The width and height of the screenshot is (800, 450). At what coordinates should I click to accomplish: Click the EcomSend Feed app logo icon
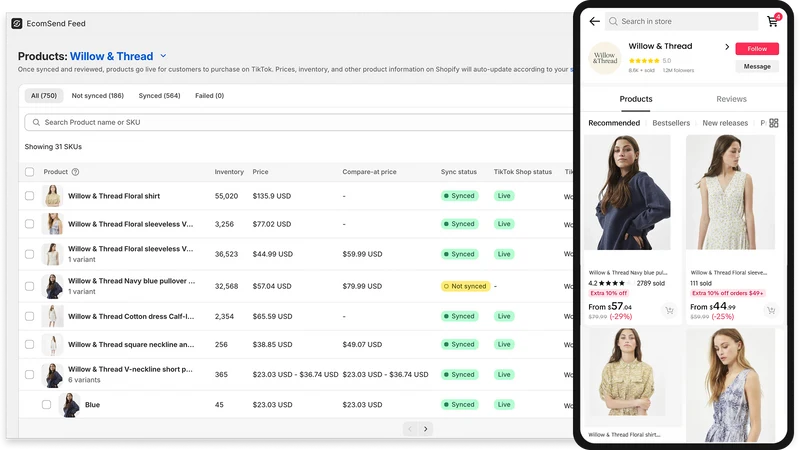(17, 23)
